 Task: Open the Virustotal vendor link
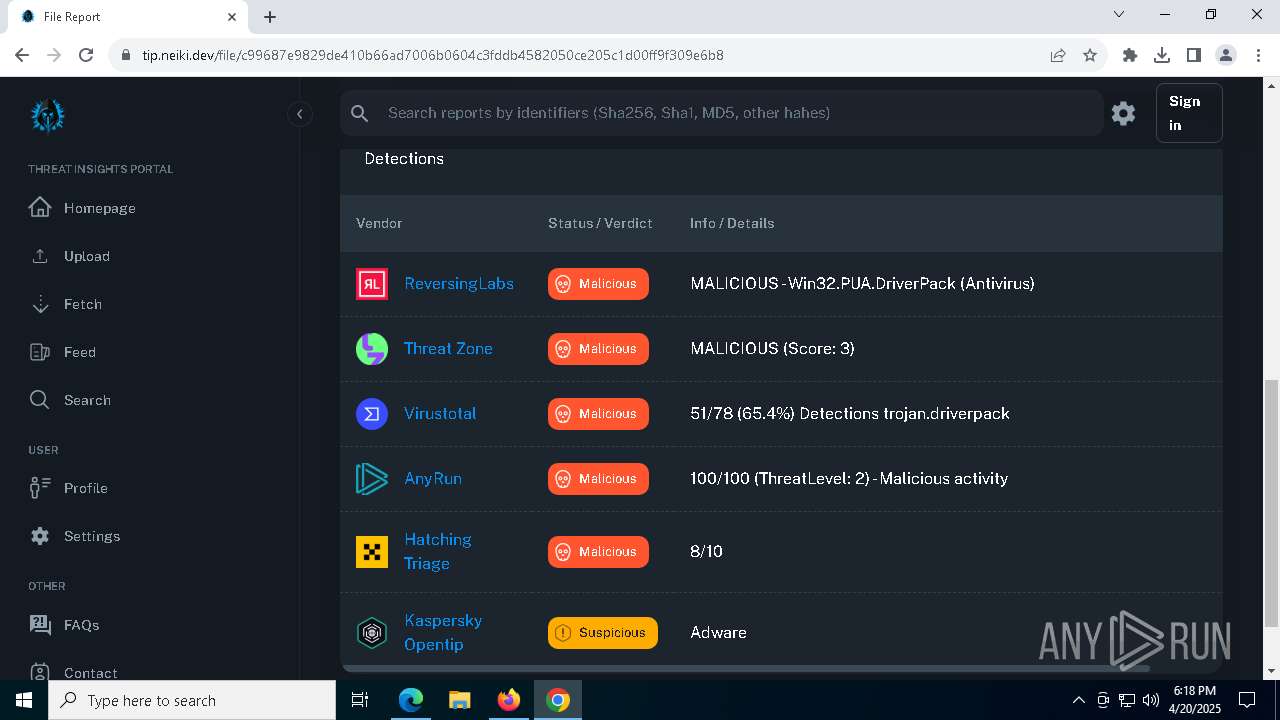click(x=440, y=413)
